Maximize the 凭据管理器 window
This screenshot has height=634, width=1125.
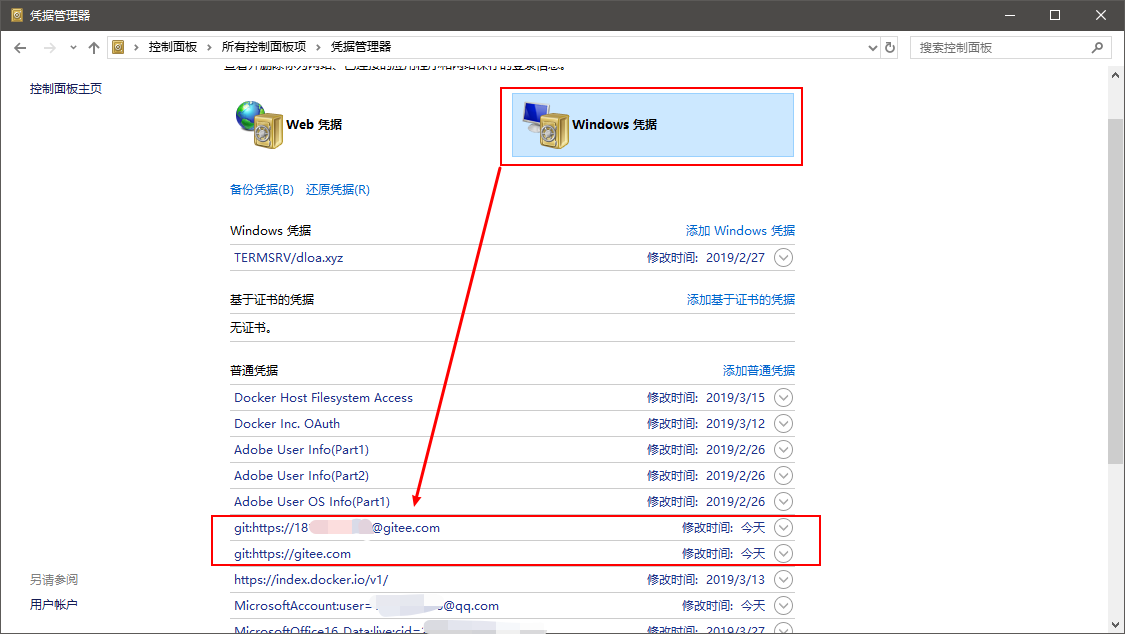1055,15
